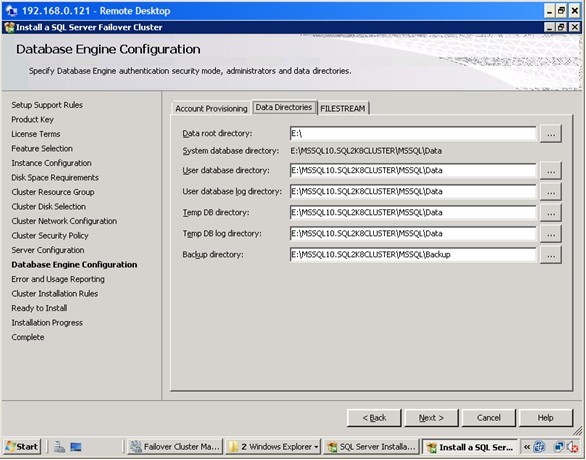Browse for the Temp DB directory
This screenshot has width=586, height=460.
point(550,213)
